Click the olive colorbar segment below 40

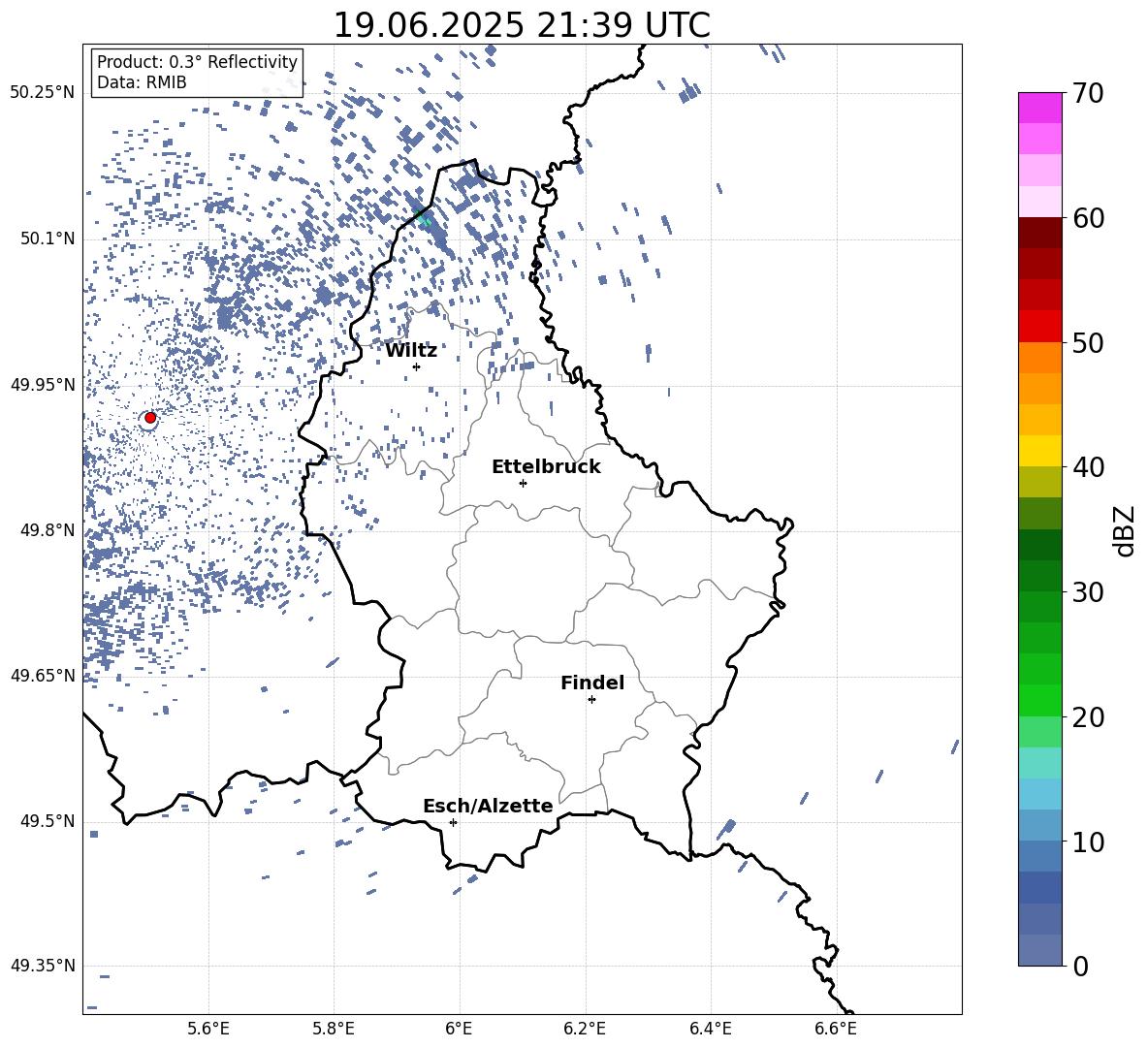click(1039, 482)
